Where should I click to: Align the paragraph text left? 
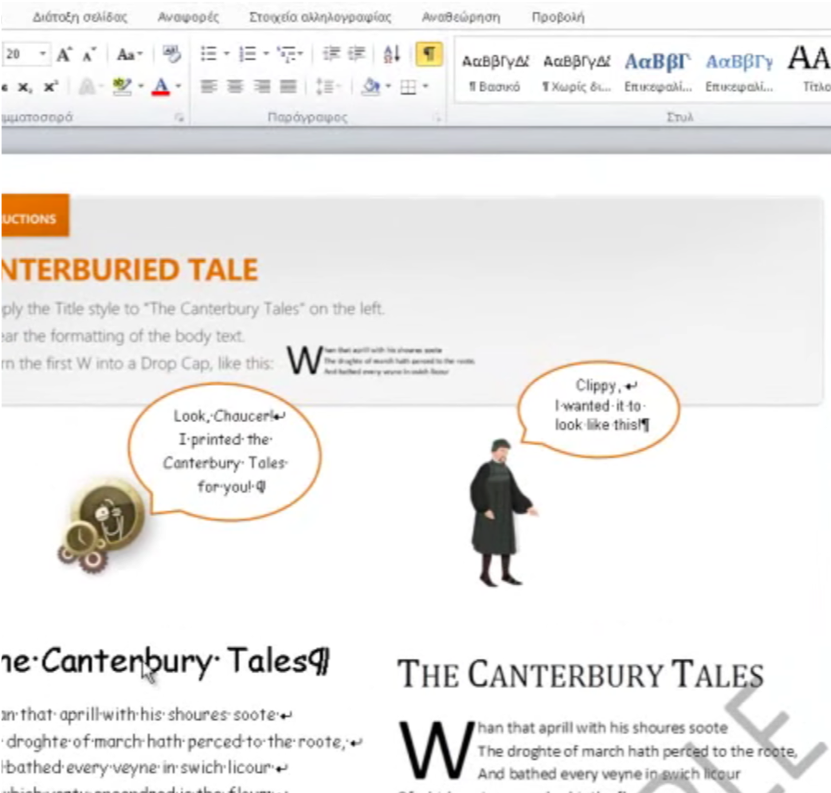209,86
